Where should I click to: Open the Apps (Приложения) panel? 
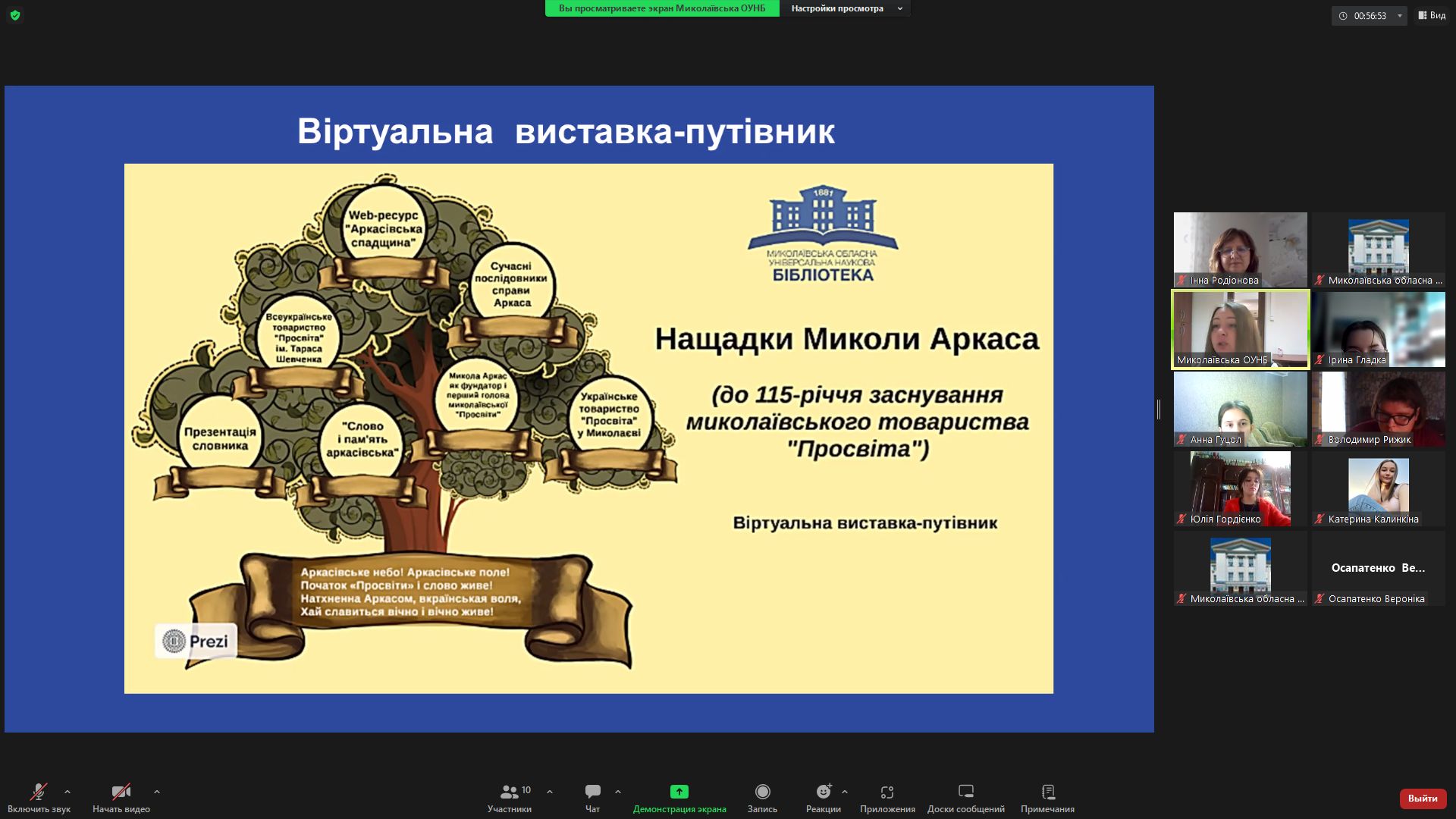click(886, 792)
